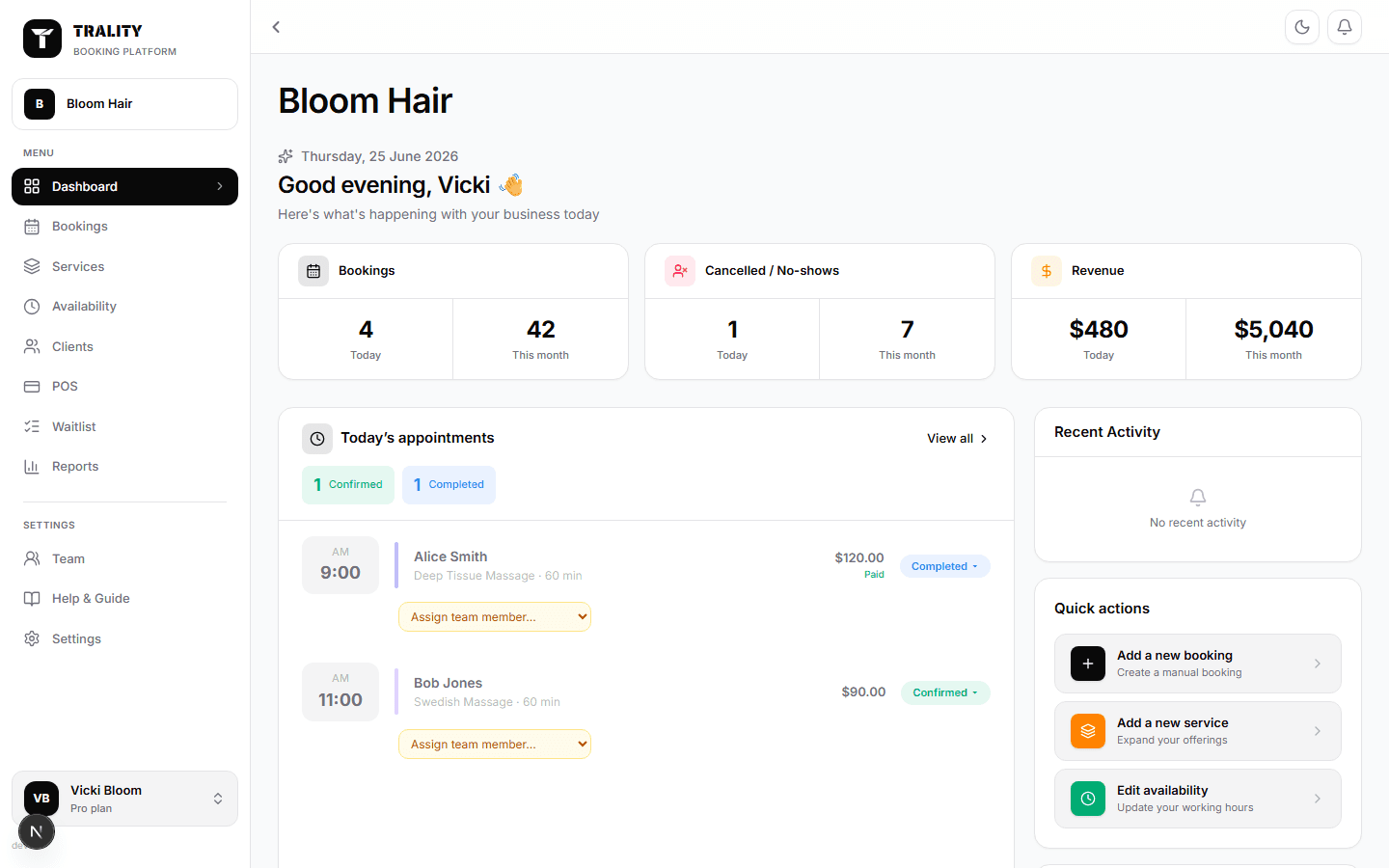Click the green clock icon for Edit availability
The image size is (1389, 868).
pos(1088,799)
